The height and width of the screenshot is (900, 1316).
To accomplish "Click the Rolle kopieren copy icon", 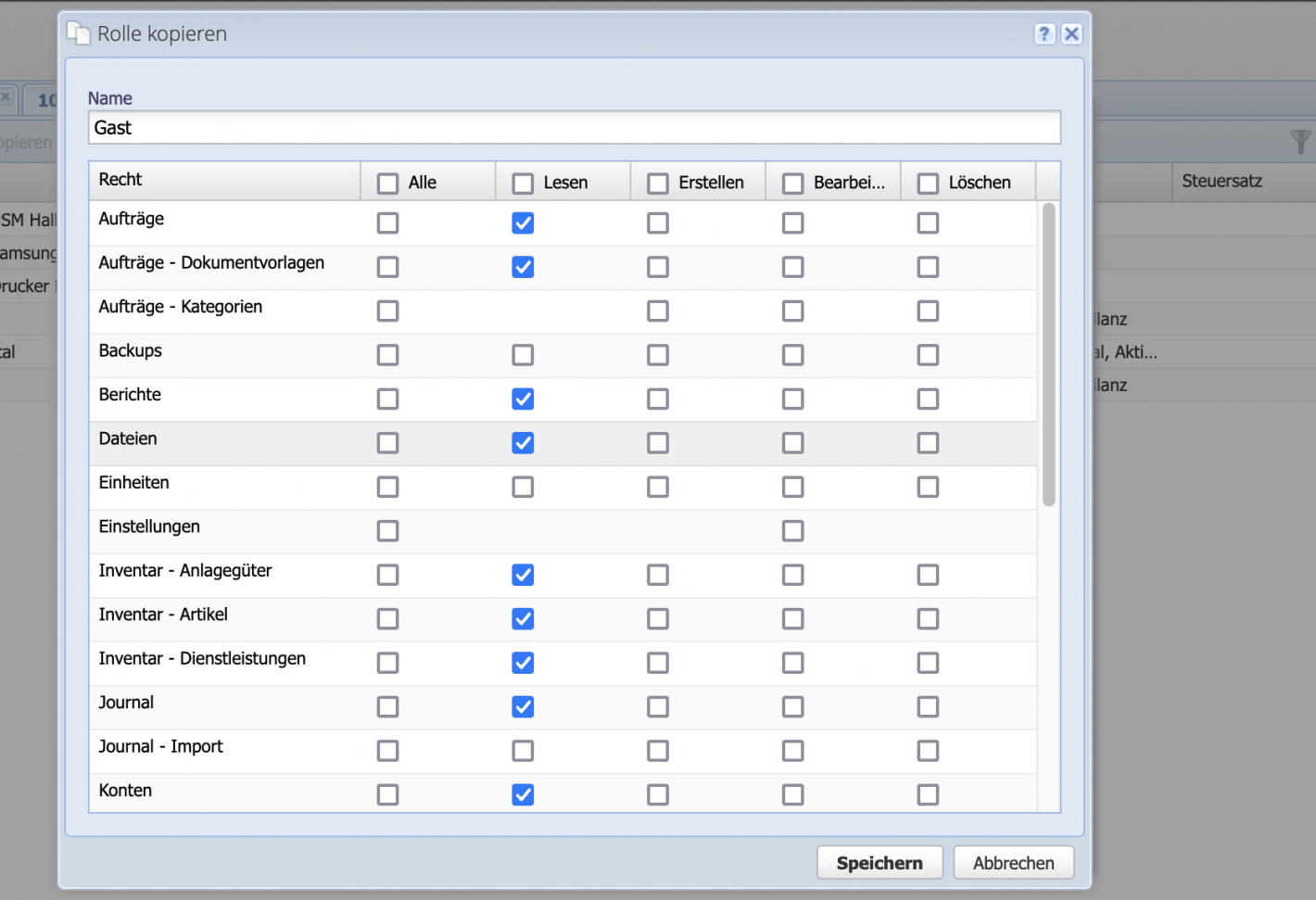I will pos(78,32).
